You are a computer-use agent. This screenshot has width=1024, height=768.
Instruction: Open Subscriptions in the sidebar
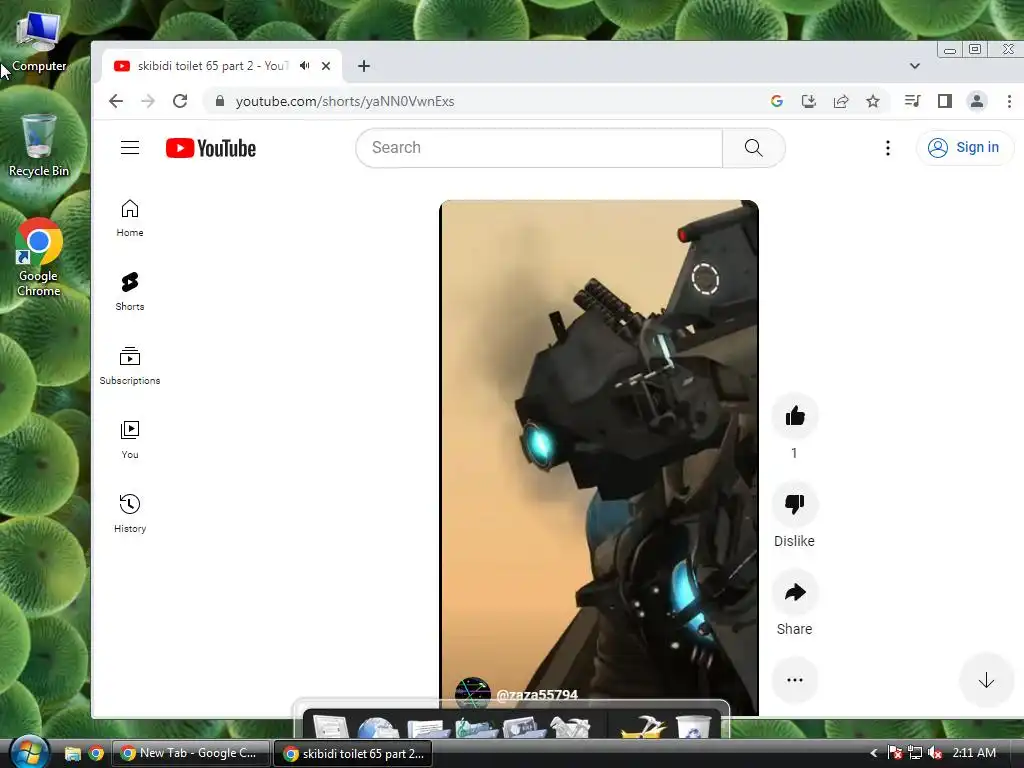[130, 366]
